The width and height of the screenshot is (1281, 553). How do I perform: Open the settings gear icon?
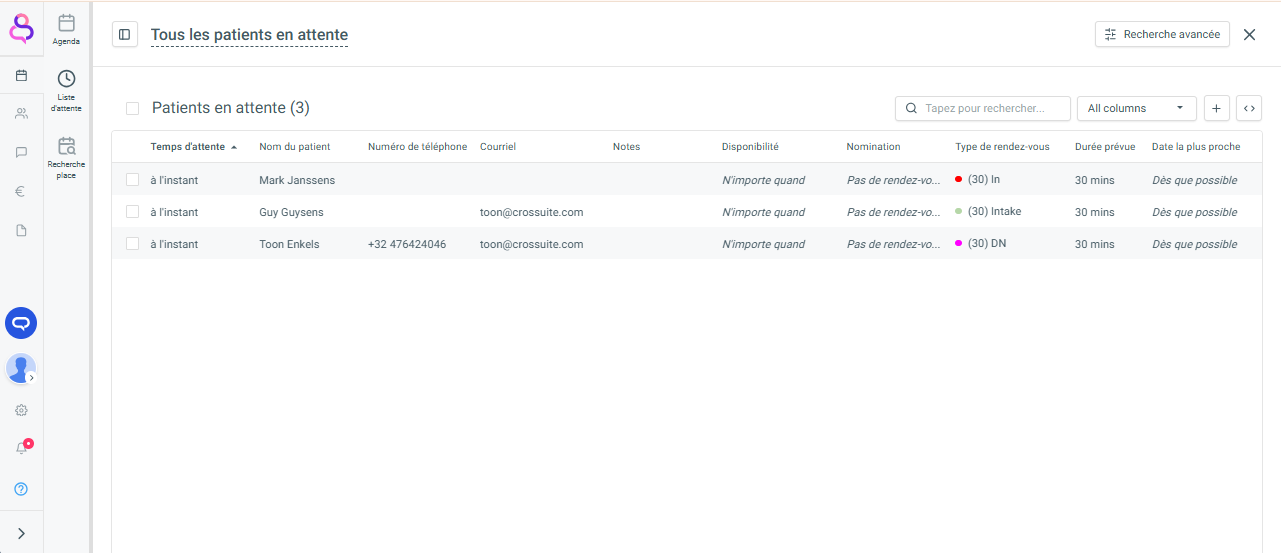point(21,410)
